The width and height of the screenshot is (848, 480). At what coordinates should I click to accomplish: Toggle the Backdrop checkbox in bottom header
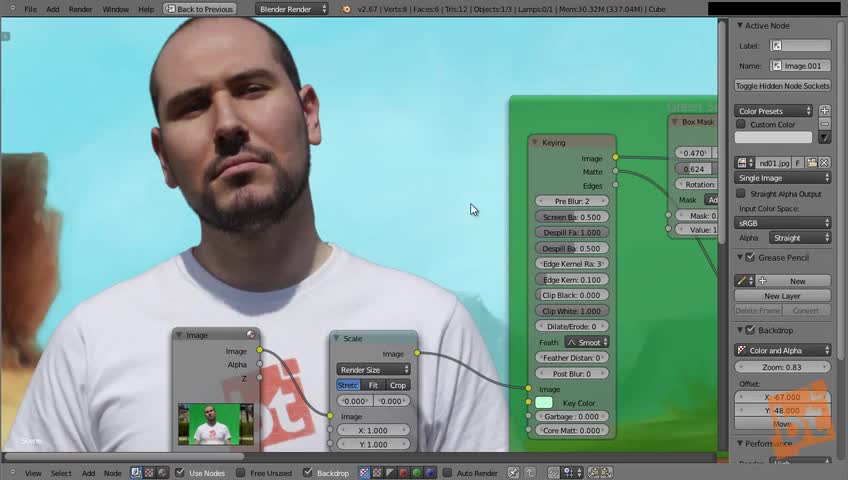[308, 472]
